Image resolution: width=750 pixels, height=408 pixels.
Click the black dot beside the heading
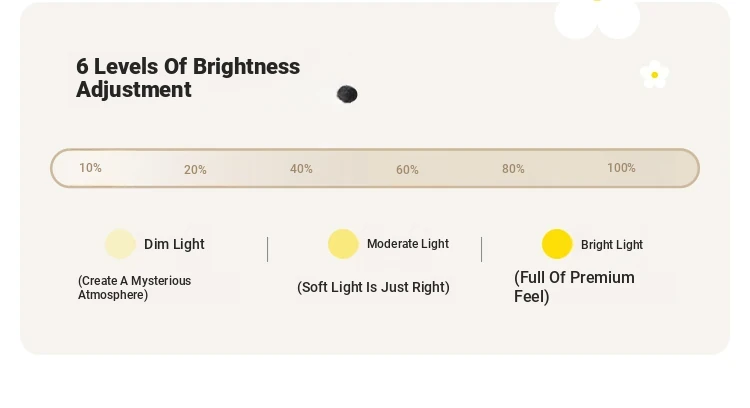(x=347, y=94)
